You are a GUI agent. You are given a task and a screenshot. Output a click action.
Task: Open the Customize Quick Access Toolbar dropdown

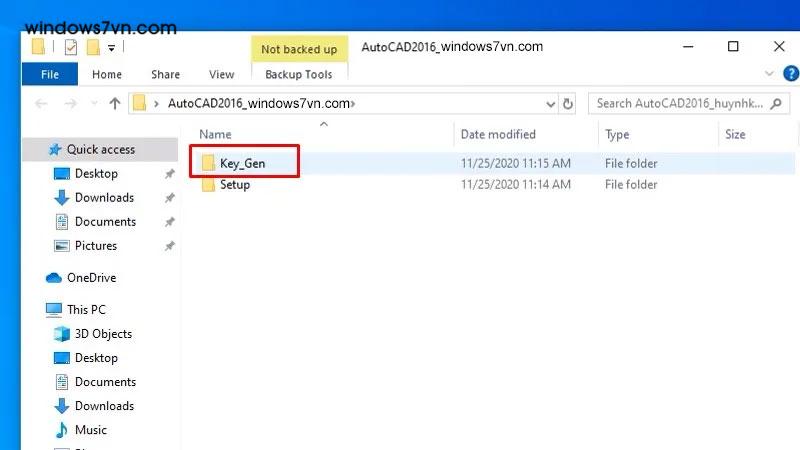pyautogui.click(x=111, y=48)
